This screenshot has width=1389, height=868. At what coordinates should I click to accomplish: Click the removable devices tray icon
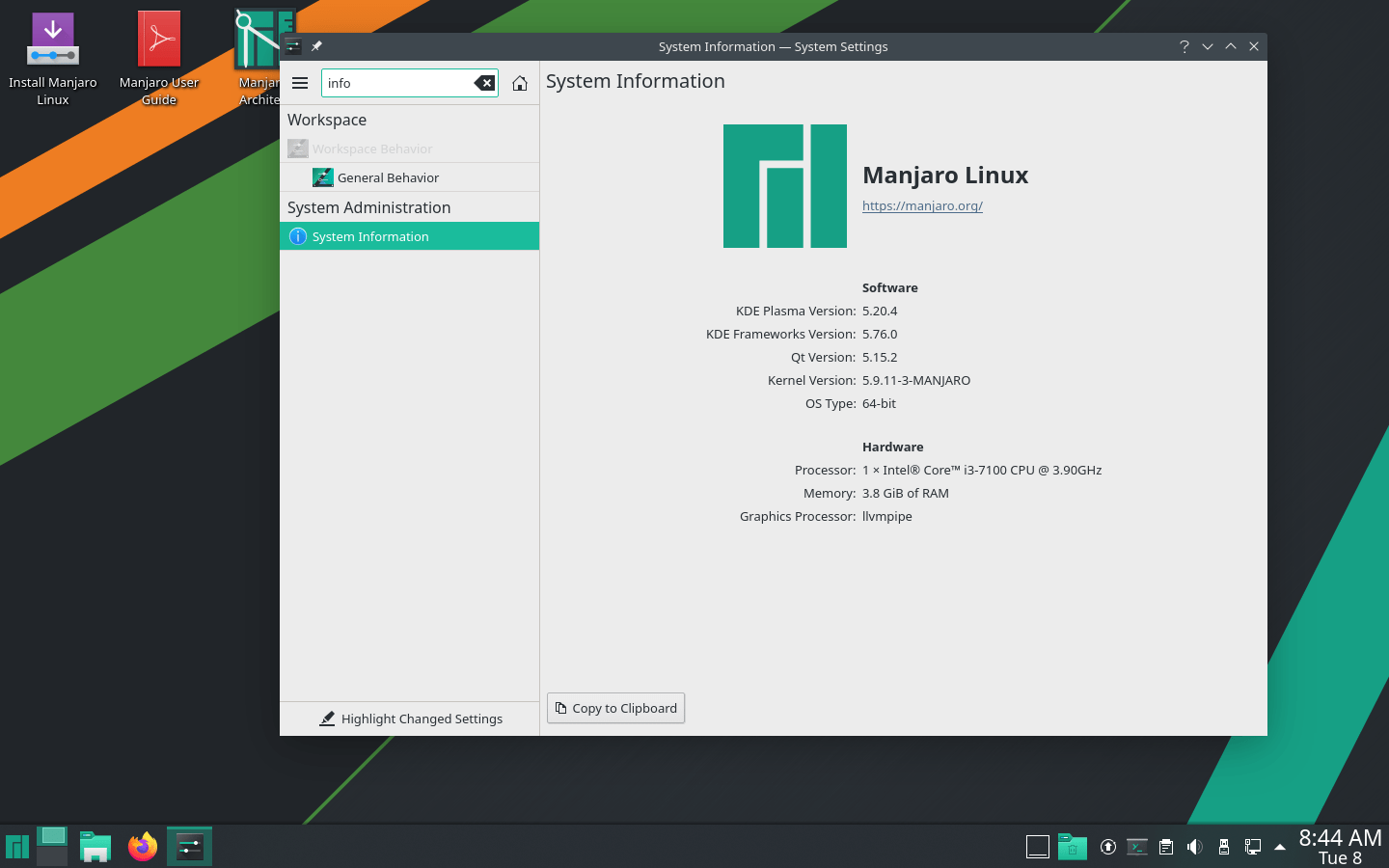[x=1224, y=846]
